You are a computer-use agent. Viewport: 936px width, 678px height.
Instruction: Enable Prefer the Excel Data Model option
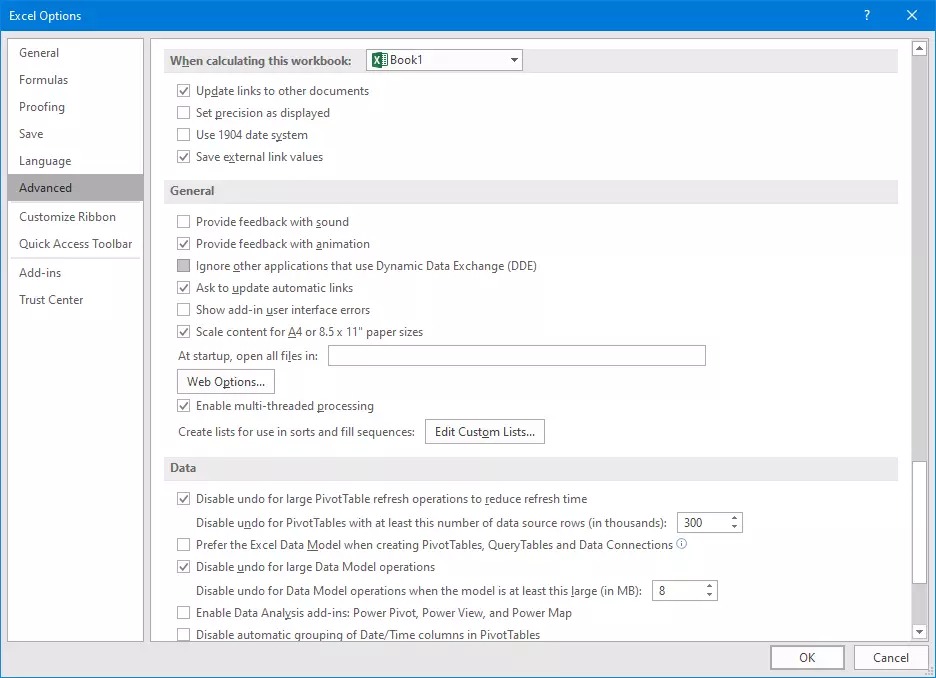(184, 545)
